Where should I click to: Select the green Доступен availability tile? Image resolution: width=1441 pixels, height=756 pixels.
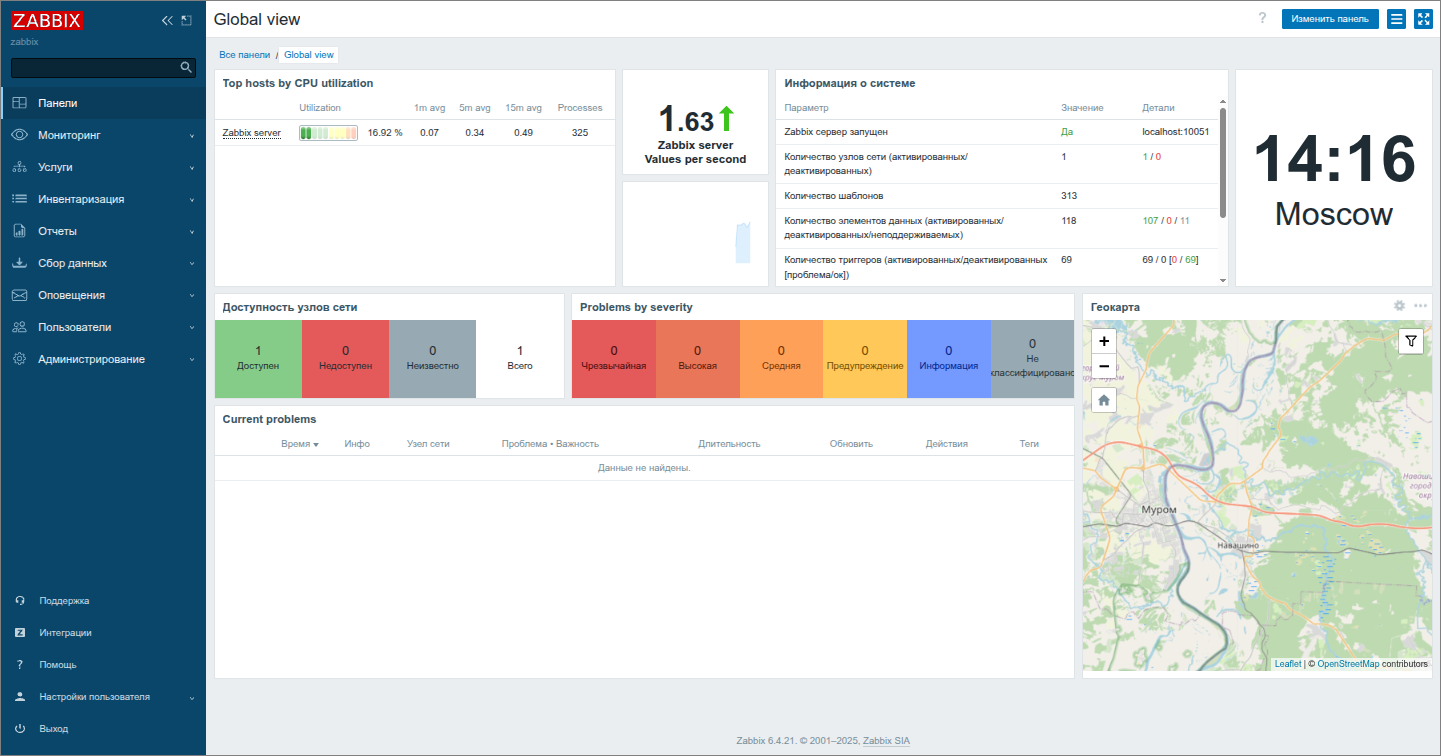pyautogui.click(x=258, y=359)
